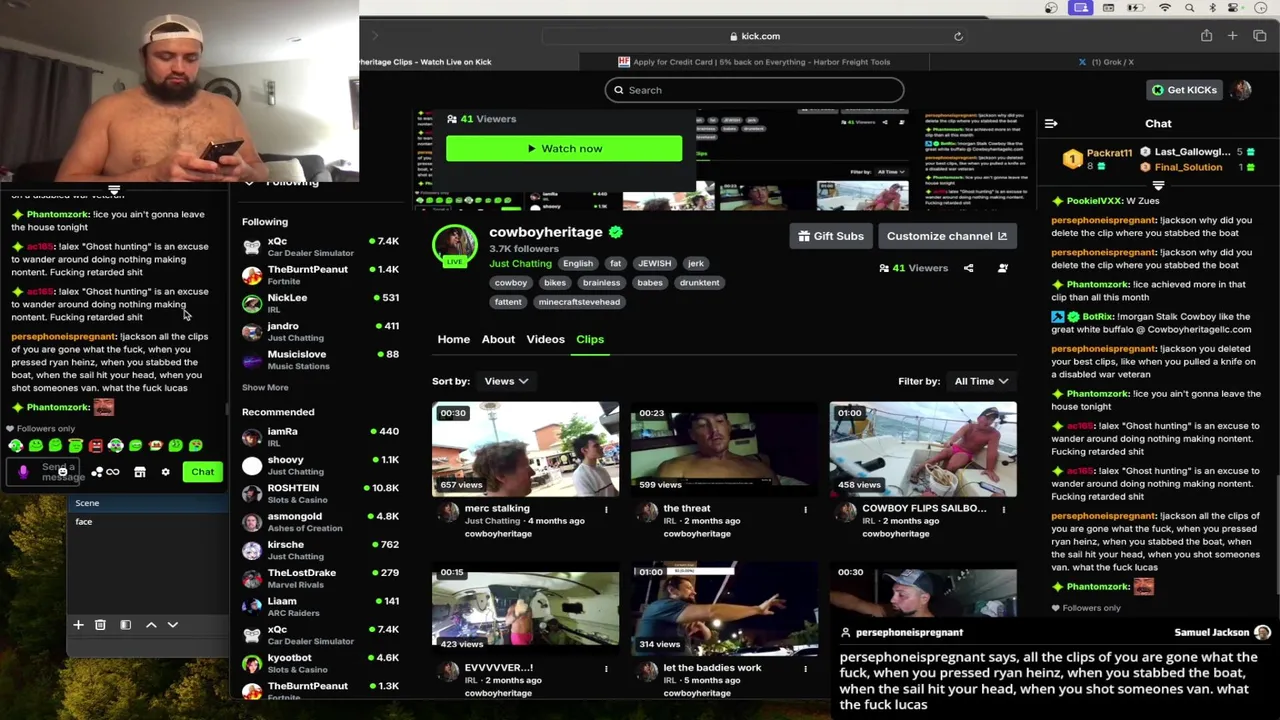Expand the chat leaderboard with the down arrow
The image size is (1280, 720).
pos(1158,185)
